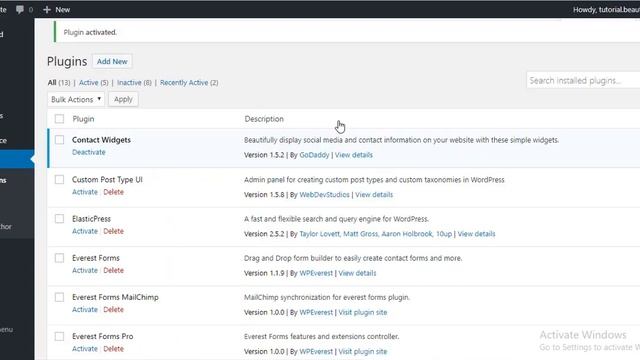Click the Contact Widgets plugin name
The height and width of the screenshot is (360, 640).
[101, 140]
